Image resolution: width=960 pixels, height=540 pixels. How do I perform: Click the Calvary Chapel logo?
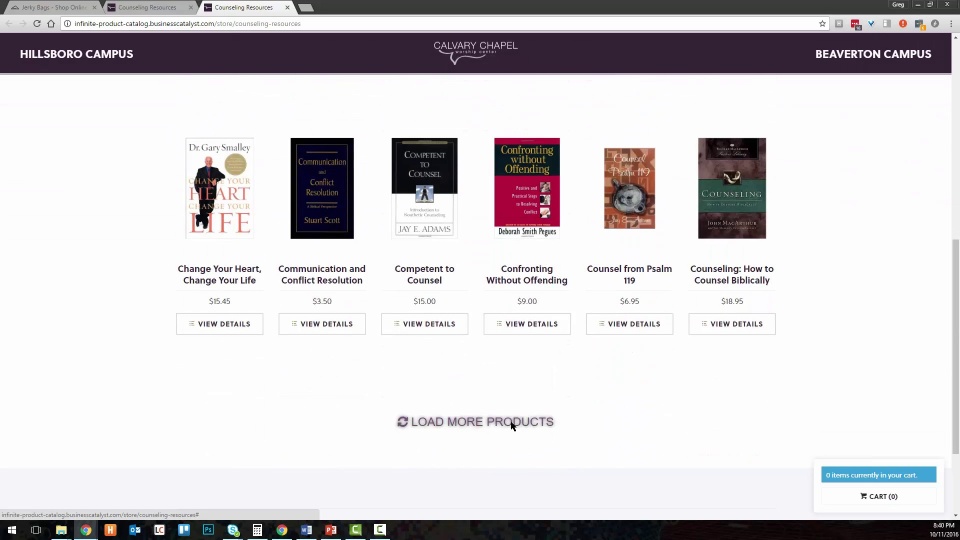tap(476, 52)
